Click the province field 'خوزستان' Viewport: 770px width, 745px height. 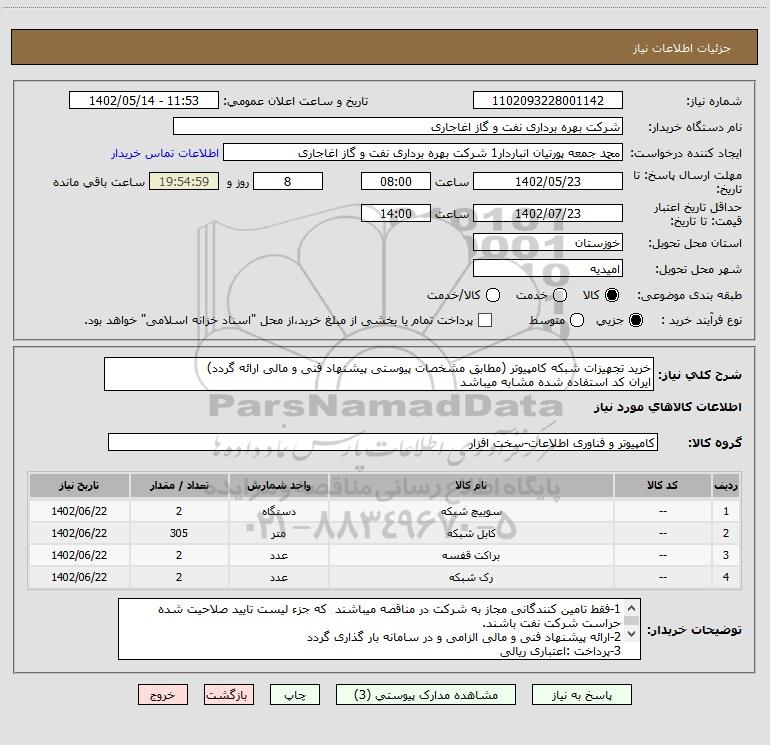[x=548, y=242]
